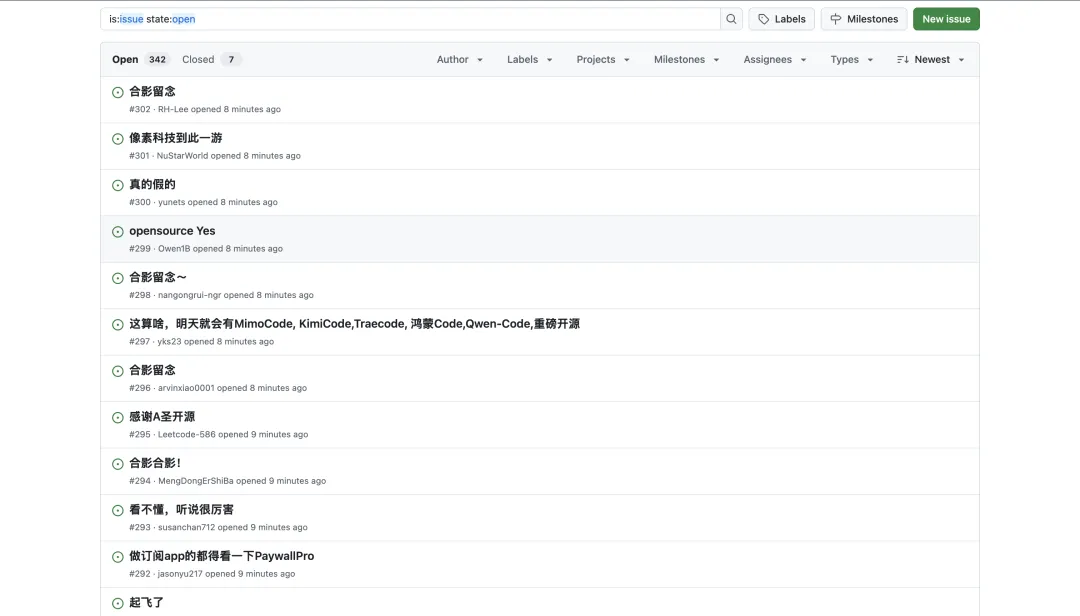Click open-issue icon beside 像素科技到此一游

click(118, 138)
